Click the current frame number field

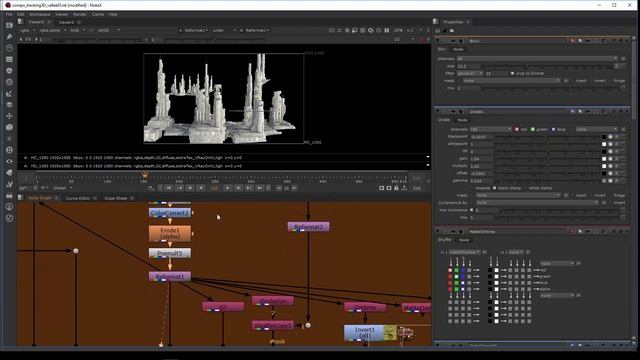pyautogui.click(x=215, y=188)
